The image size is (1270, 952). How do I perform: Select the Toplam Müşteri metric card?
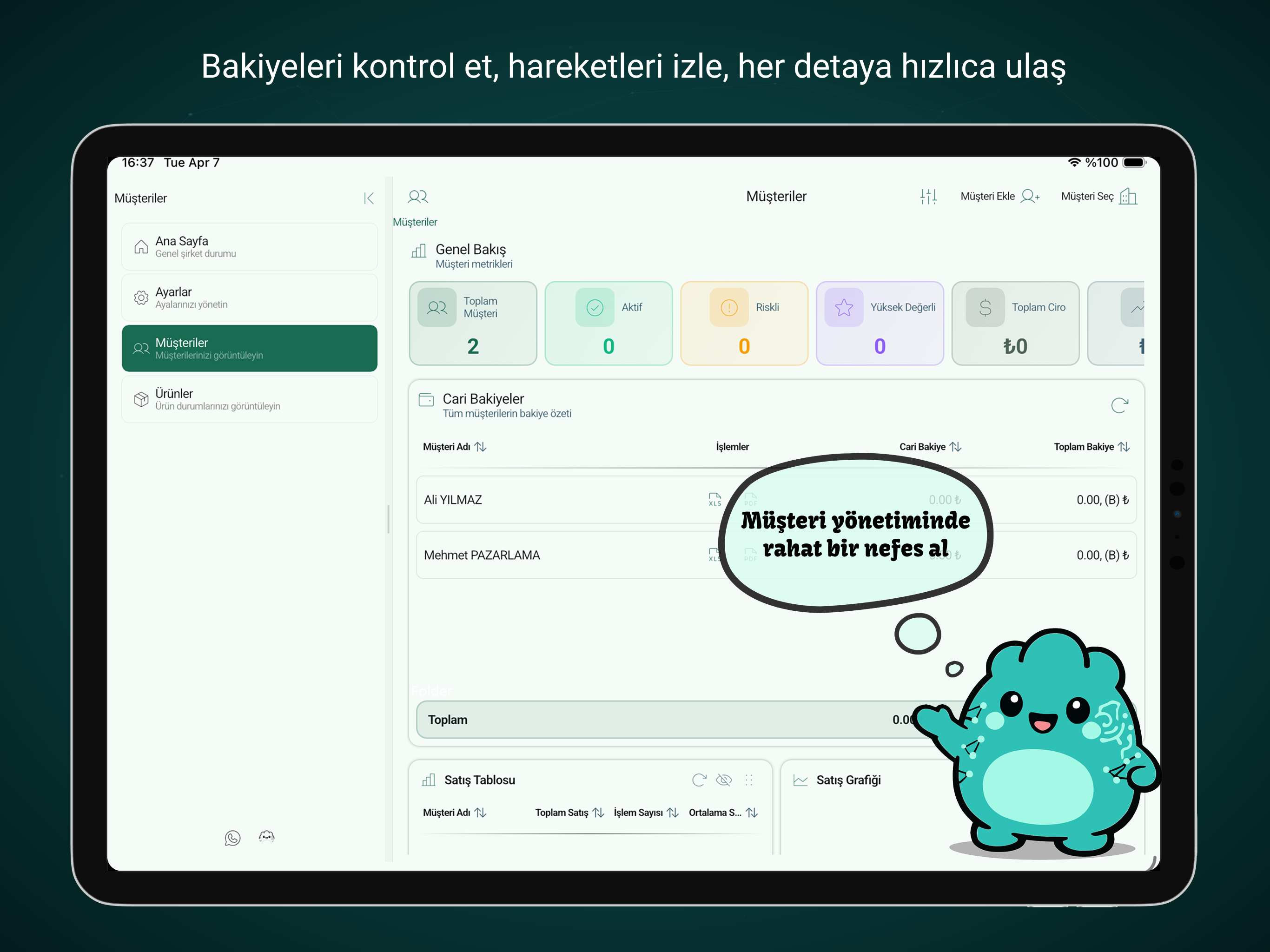[473, 323]
